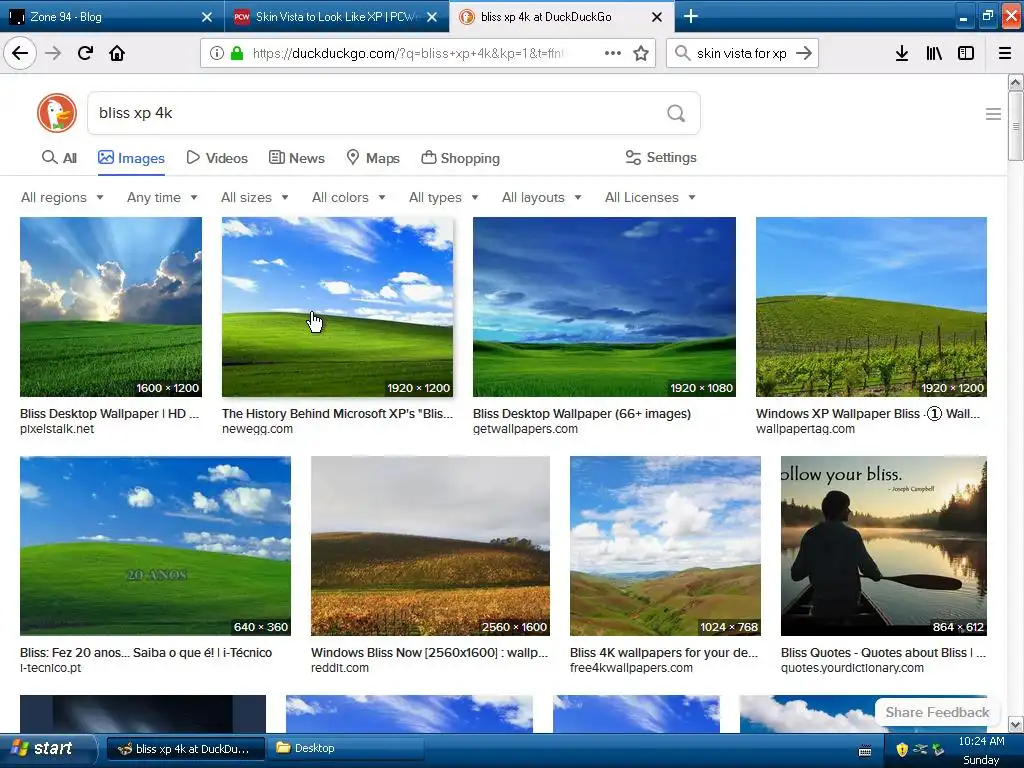Expand the All colors filter
Screen dimensions: 1024x768
[x=349, y=197]
